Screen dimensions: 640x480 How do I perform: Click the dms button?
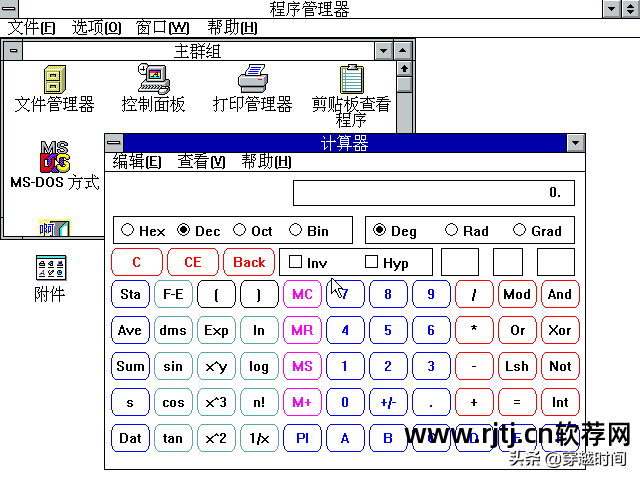click(173, 330)
